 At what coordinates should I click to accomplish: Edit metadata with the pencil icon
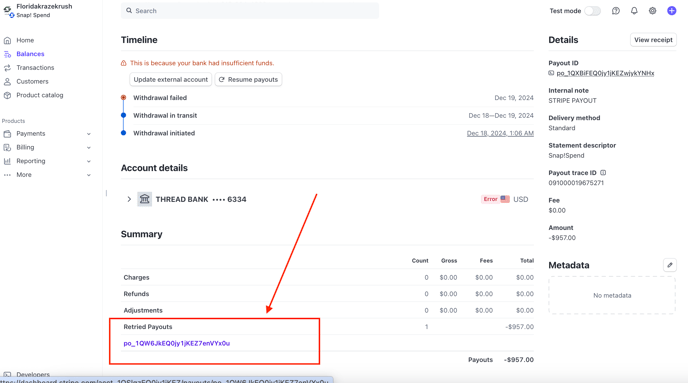click(x=670, y=265)
